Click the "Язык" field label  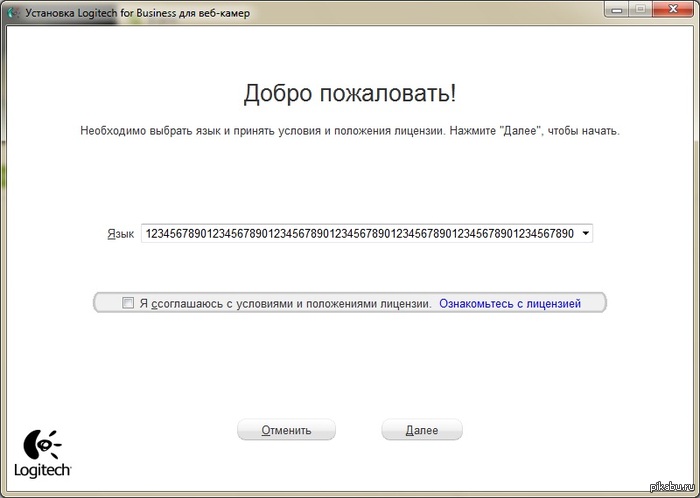click(x=120, y=234)
